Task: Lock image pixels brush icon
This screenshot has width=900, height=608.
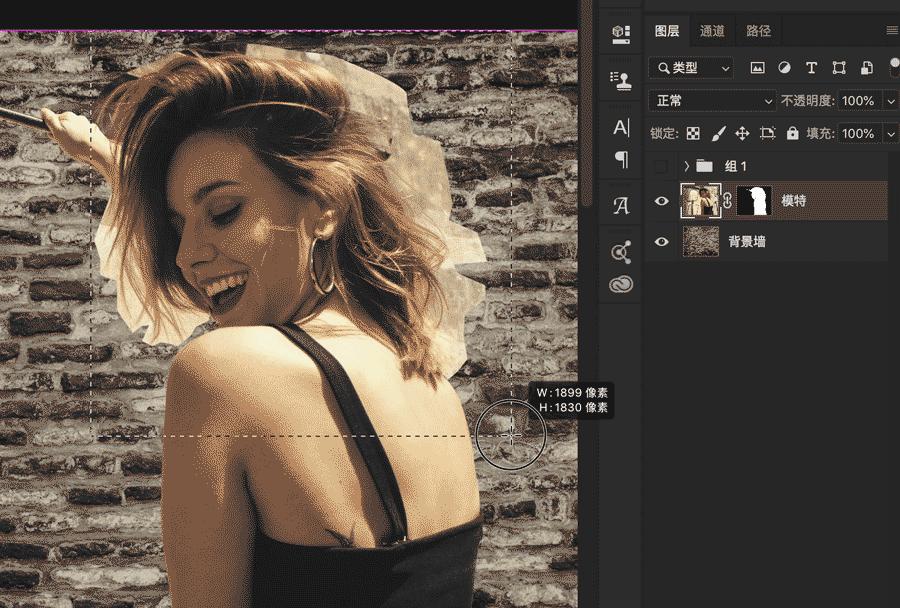Action: tap(718, 133)
